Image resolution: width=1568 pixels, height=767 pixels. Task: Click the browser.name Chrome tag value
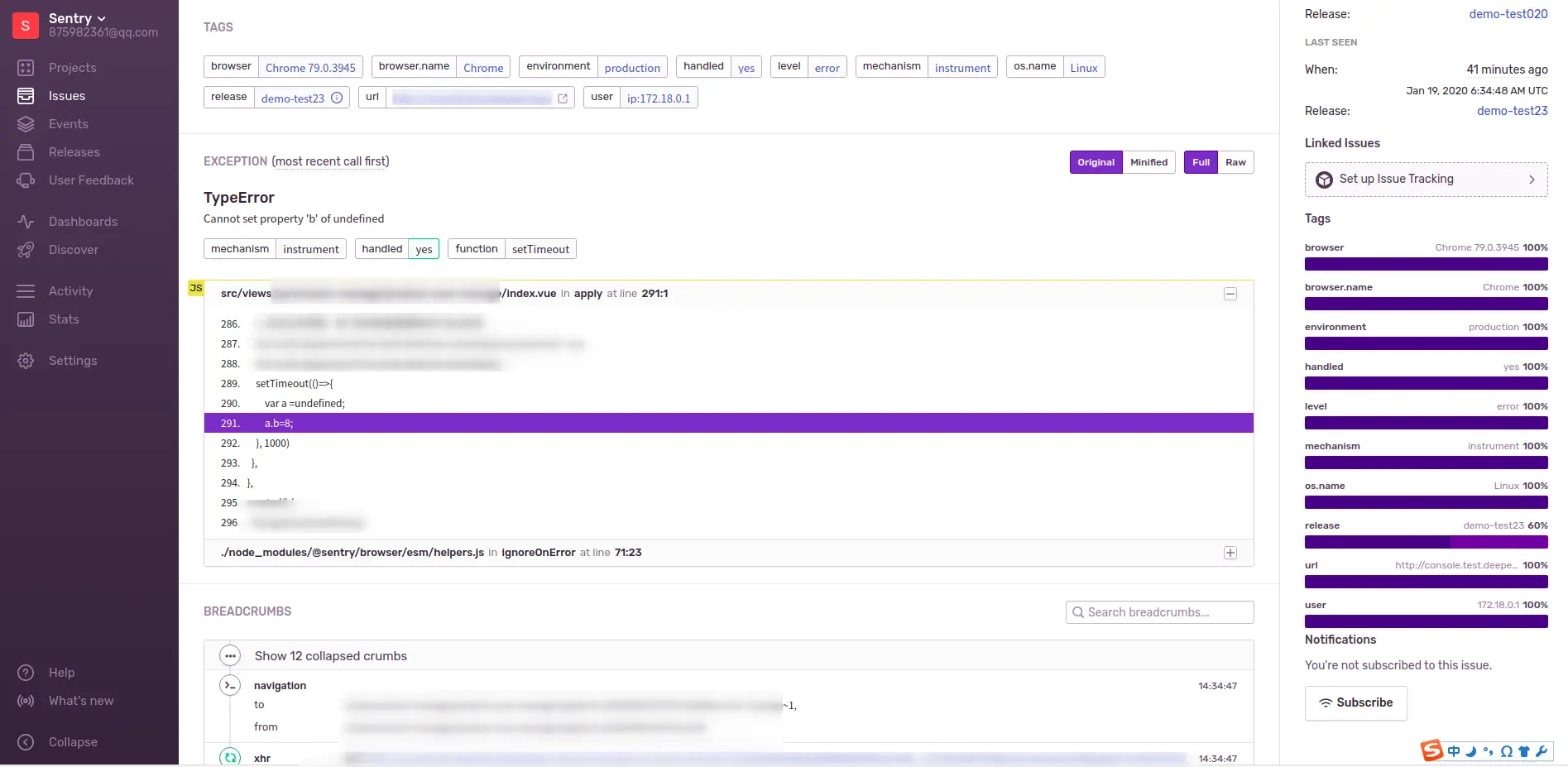pos(483,68)
